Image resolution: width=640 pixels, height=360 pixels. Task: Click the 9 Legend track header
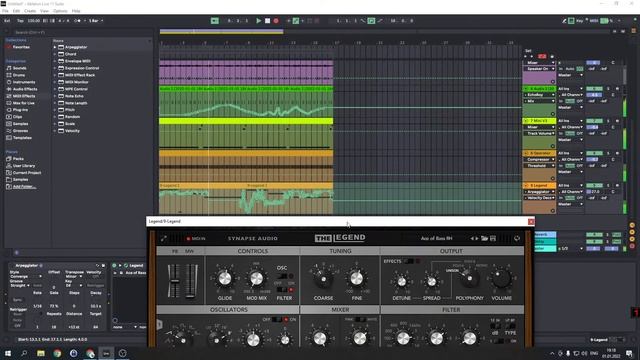[539, 185]
